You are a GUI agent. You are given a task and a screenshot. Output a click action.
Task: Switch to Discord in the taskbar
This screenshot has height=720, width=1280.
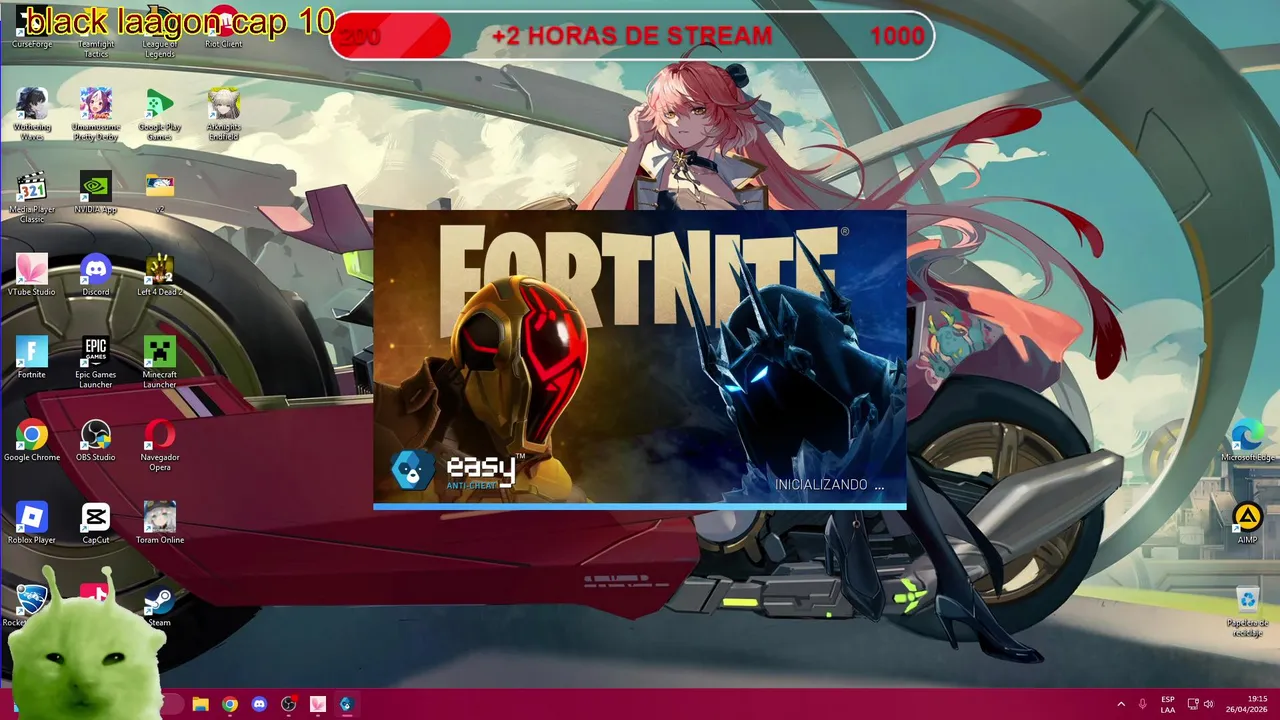[260, 704]
